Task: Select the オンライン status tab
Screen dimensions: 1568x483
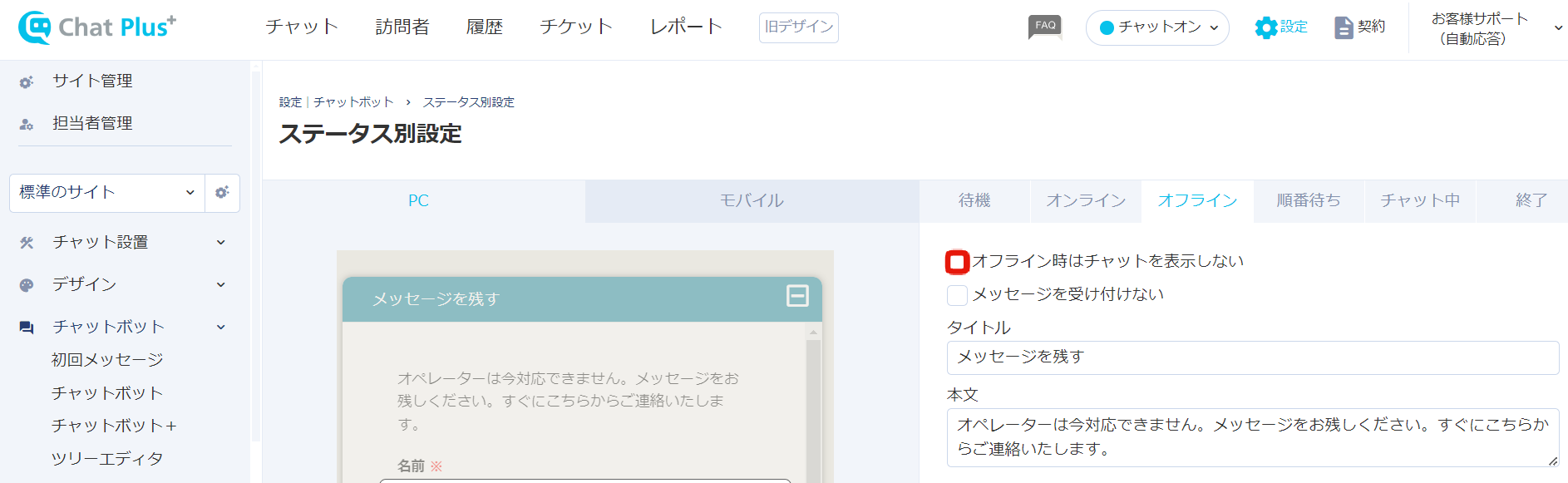Action: coord(1086,201)
